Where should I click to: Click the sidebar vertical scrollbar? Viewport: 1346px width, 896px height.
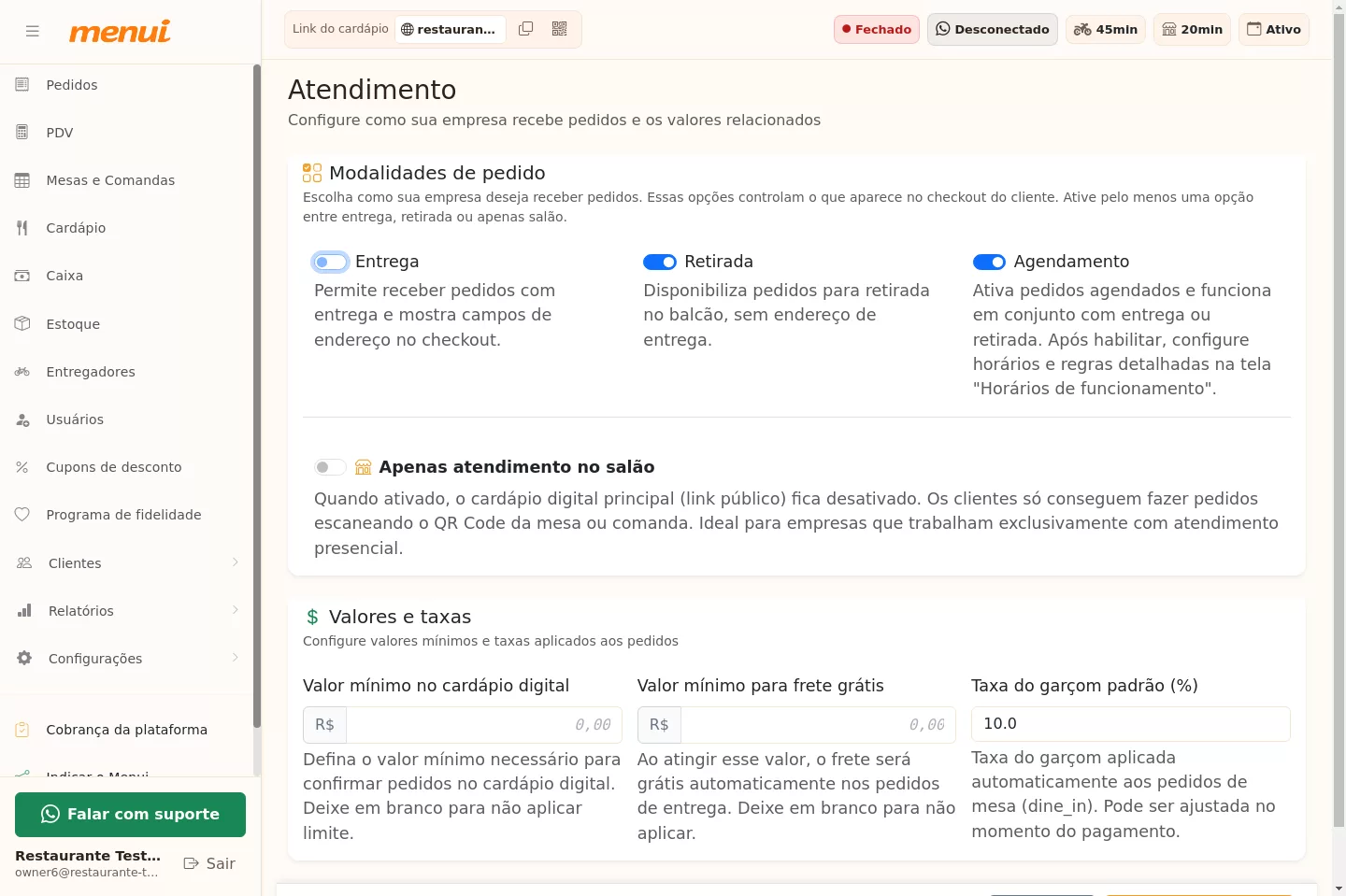pos(256,396)
